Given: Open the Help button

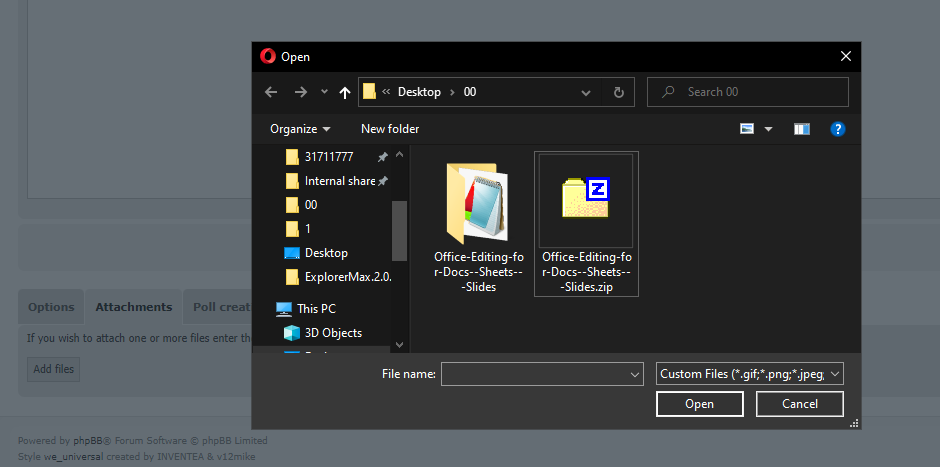Looking at the screenshot, I should [x=837, y=129].
